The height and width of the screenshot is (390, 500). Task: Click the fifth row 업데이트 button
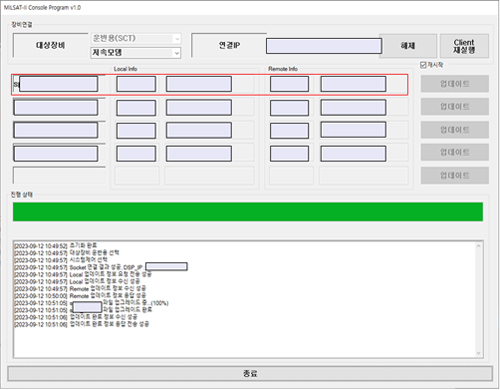[455, 175]
